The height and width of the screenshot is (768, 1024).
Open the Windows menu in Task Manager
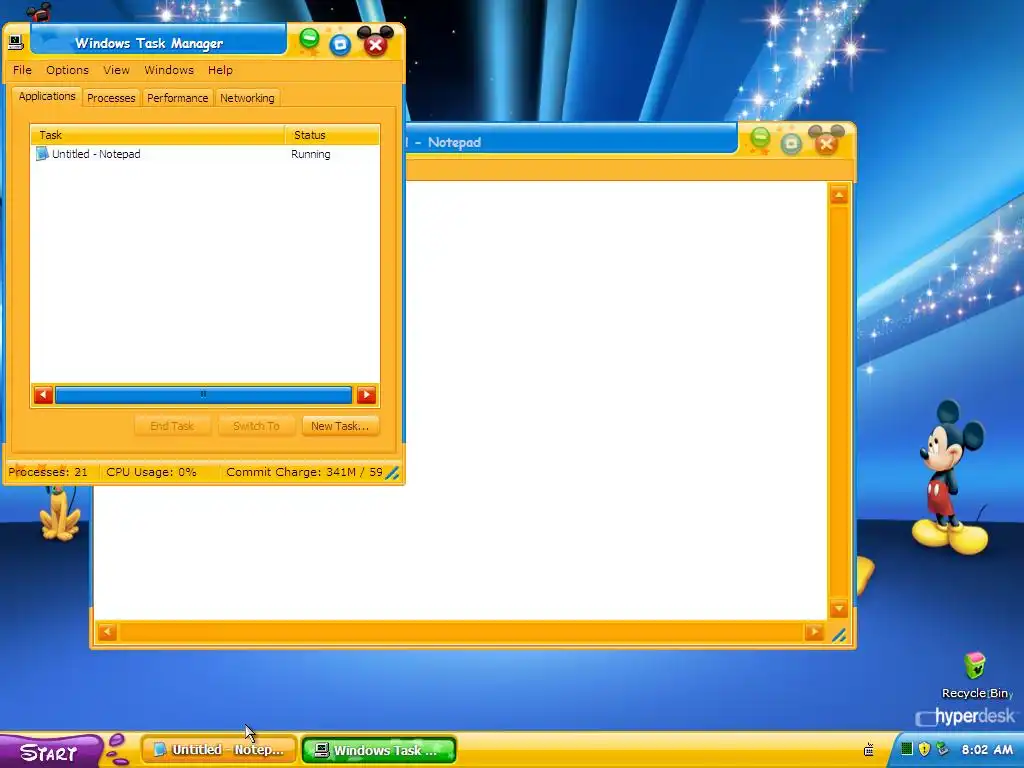coord(168,70)
